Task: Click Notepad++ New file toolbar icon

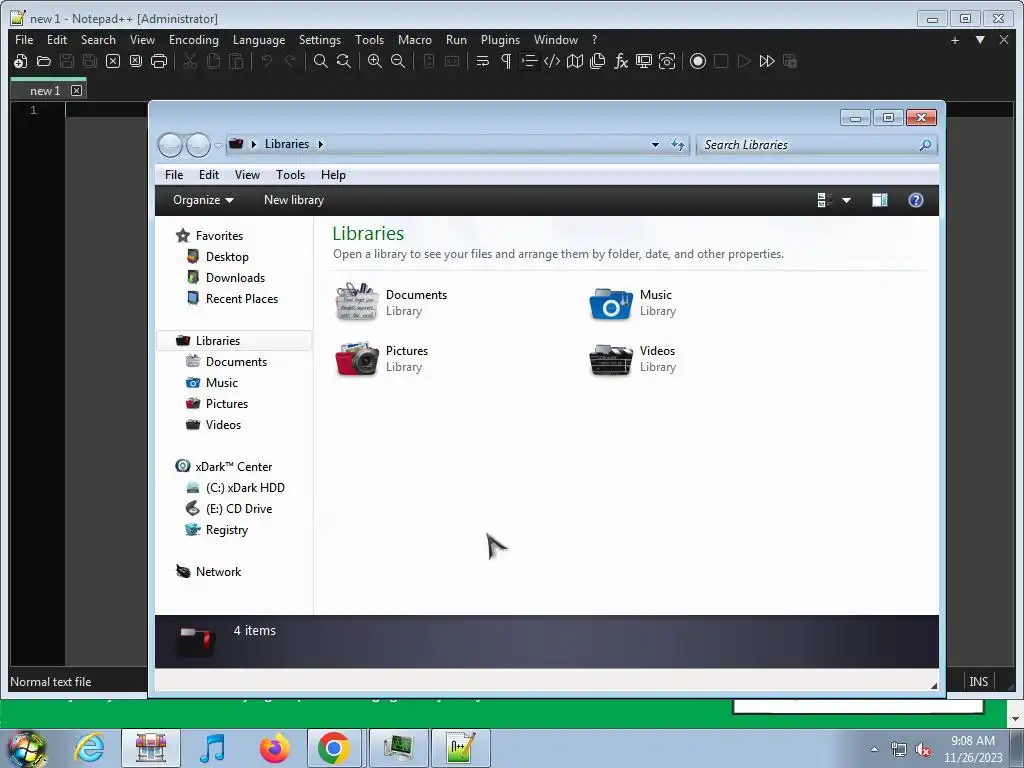Action: point(21,61)
